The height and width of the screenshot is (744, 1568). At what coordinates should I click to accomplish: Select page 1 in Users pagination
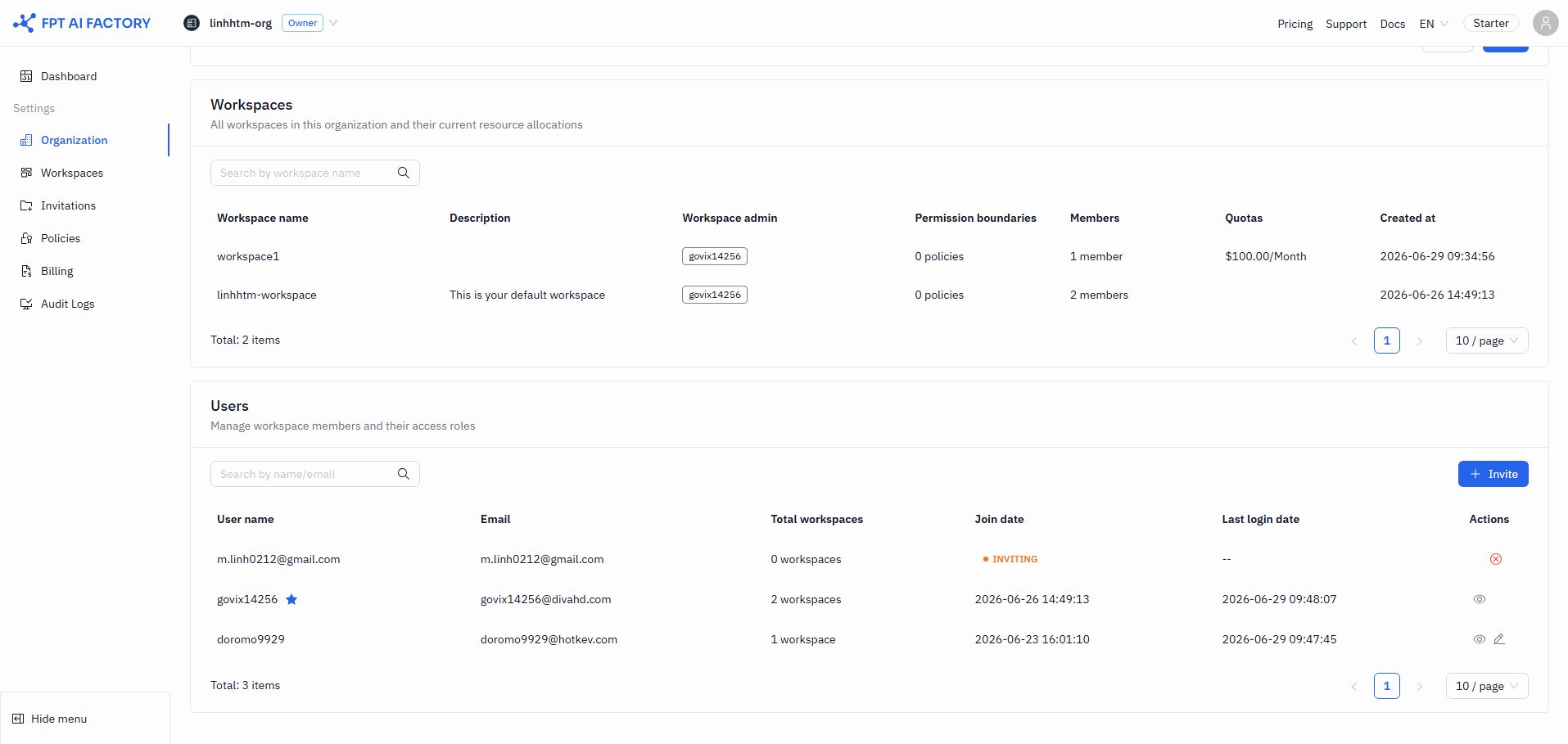point(1386,686)
